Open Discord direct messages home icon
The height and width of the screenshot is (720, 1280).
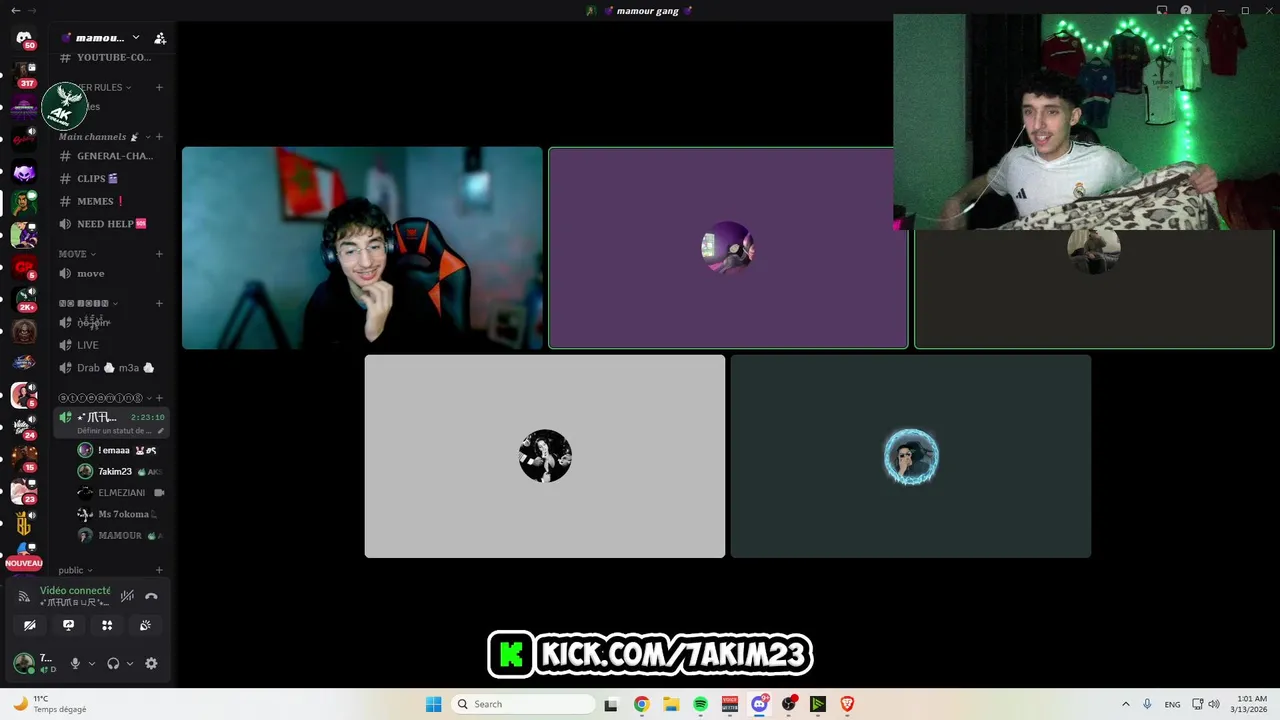pos(24,38)
